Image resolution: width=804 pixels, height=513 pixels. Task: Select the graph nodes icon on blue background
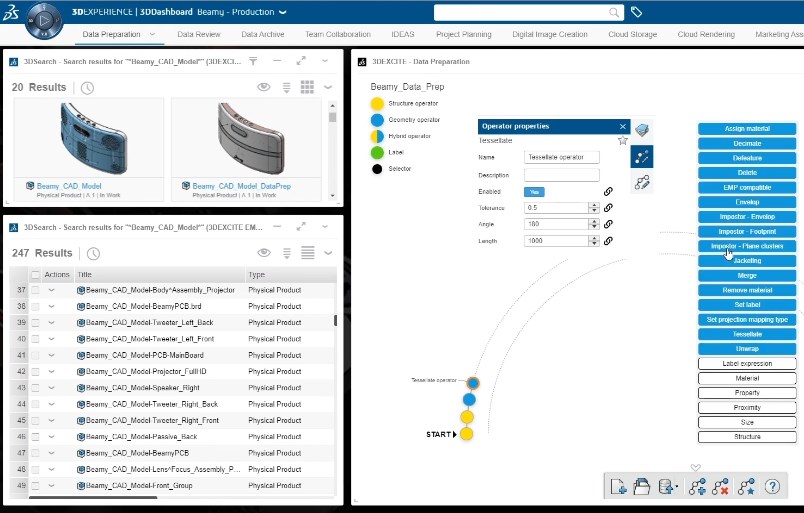(642, 157)
